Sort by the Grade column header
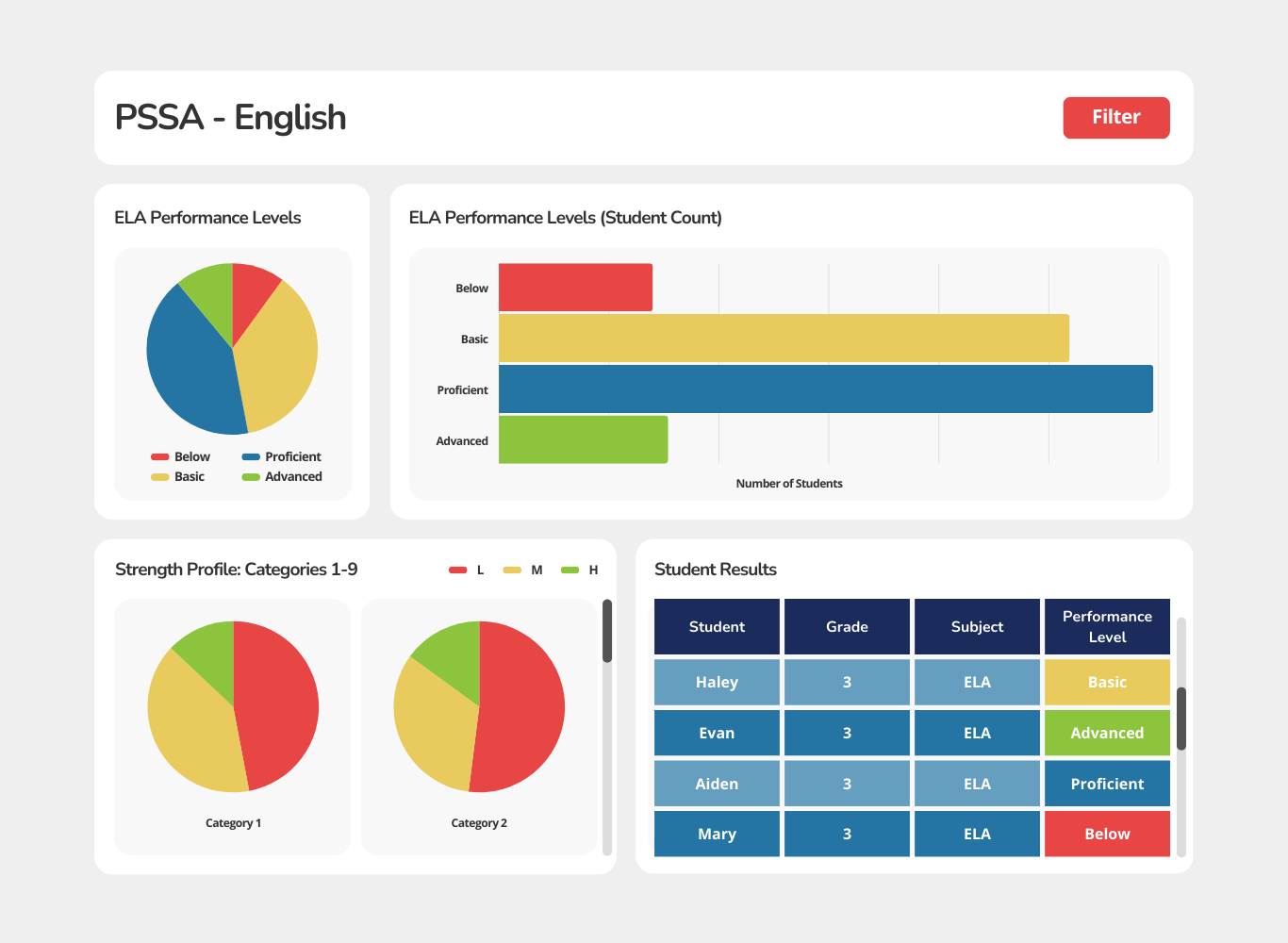This screenshot has height=943, width=1288. click(x=847, y=627)
